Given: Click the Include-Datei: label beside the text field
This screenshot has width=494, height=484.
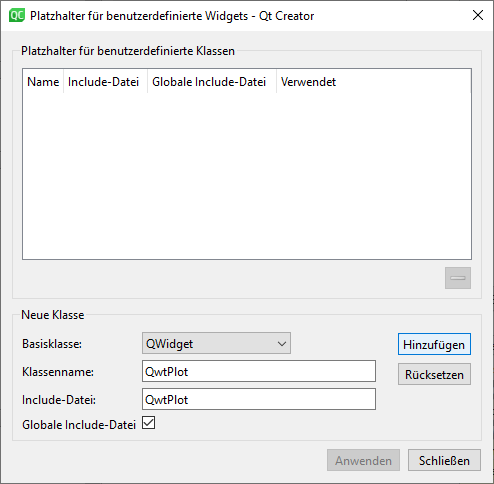Looking at the screenshot, I should coord(59,400).
